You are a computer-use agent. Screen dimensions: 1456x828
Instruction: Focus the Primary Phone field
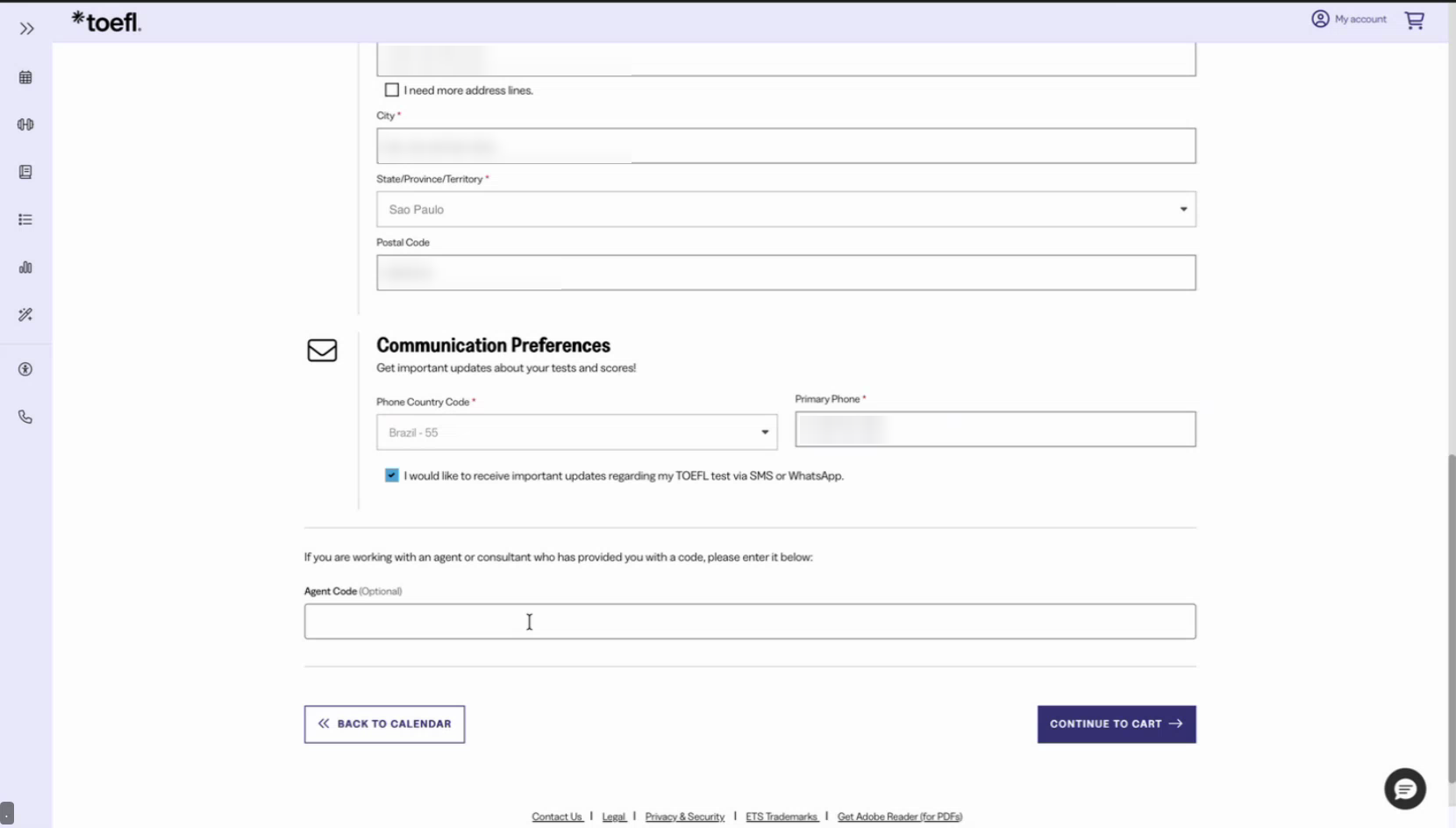click(x=996, y=430)
